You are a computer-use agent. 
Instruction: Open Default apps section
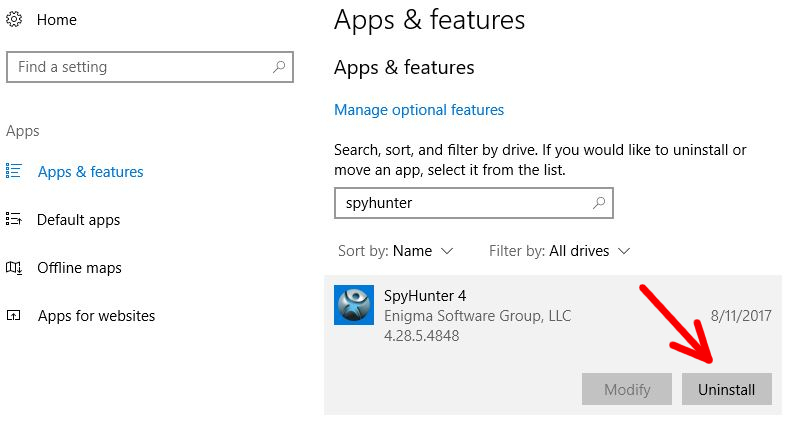click(78, 220)
